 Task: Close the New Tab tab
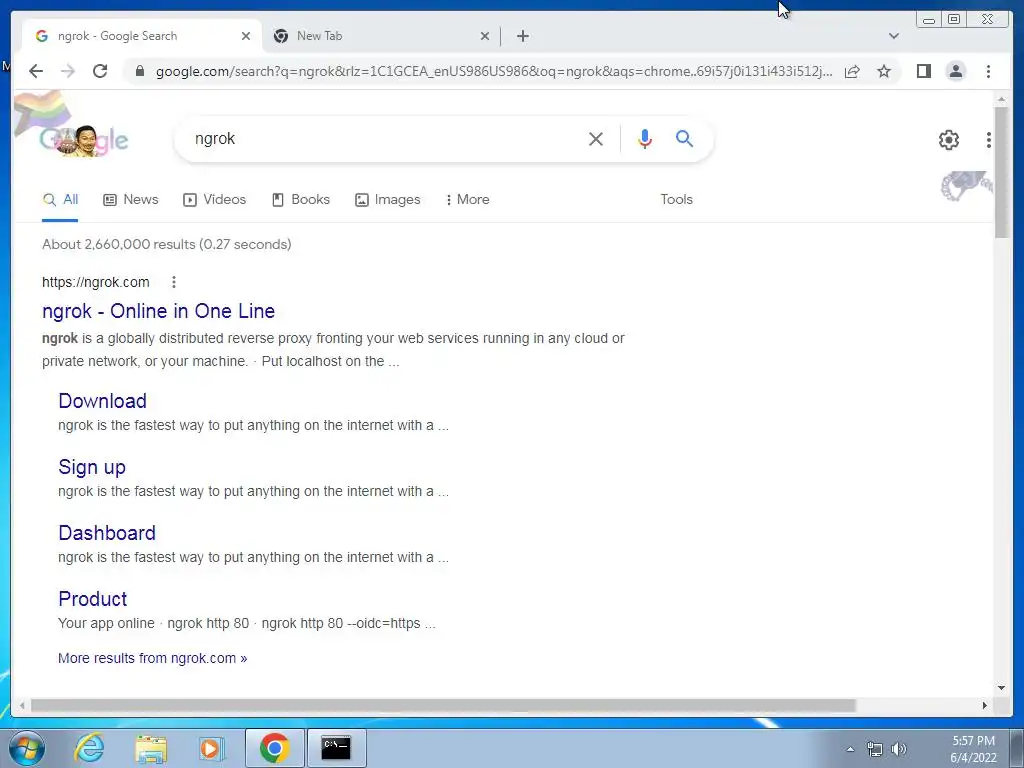click(485, 36)
